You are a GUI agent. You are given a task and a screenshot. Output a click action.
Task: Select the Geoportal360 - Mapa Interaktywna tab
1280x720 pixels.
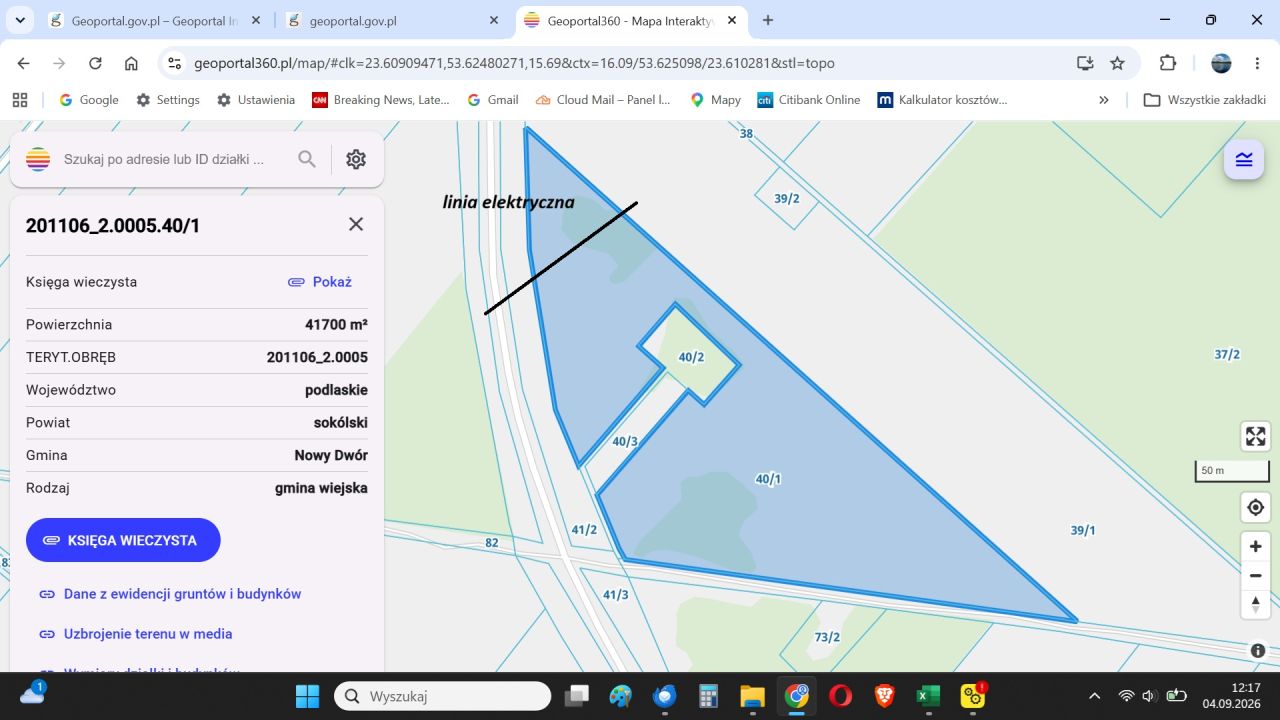(x=631, y=20)
